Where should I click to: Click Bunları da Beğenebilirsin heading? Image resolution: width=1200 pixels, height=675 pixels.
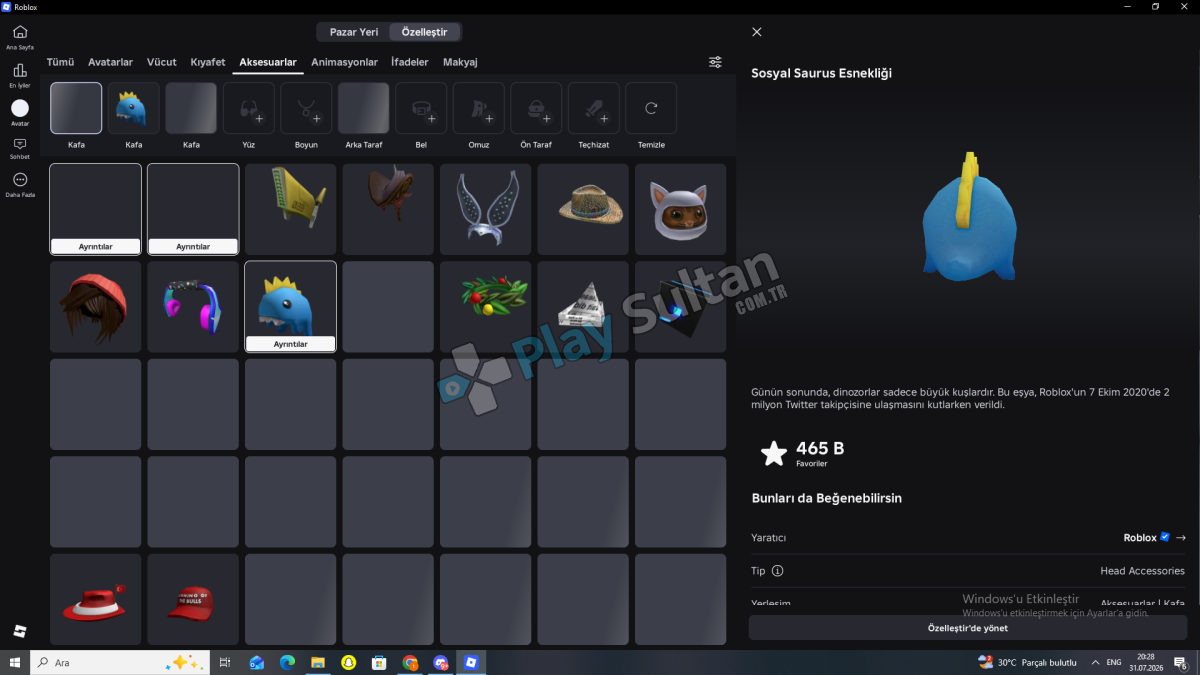click(x=827, y=498)
